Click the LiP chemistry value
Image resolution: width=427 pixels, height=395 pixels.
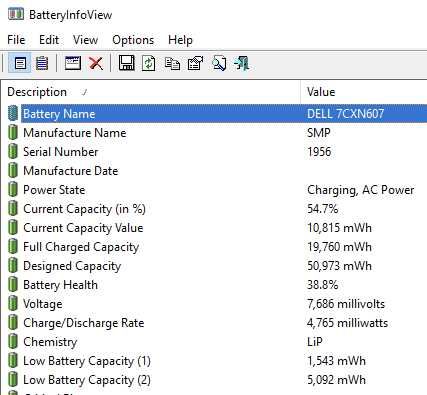315,342
